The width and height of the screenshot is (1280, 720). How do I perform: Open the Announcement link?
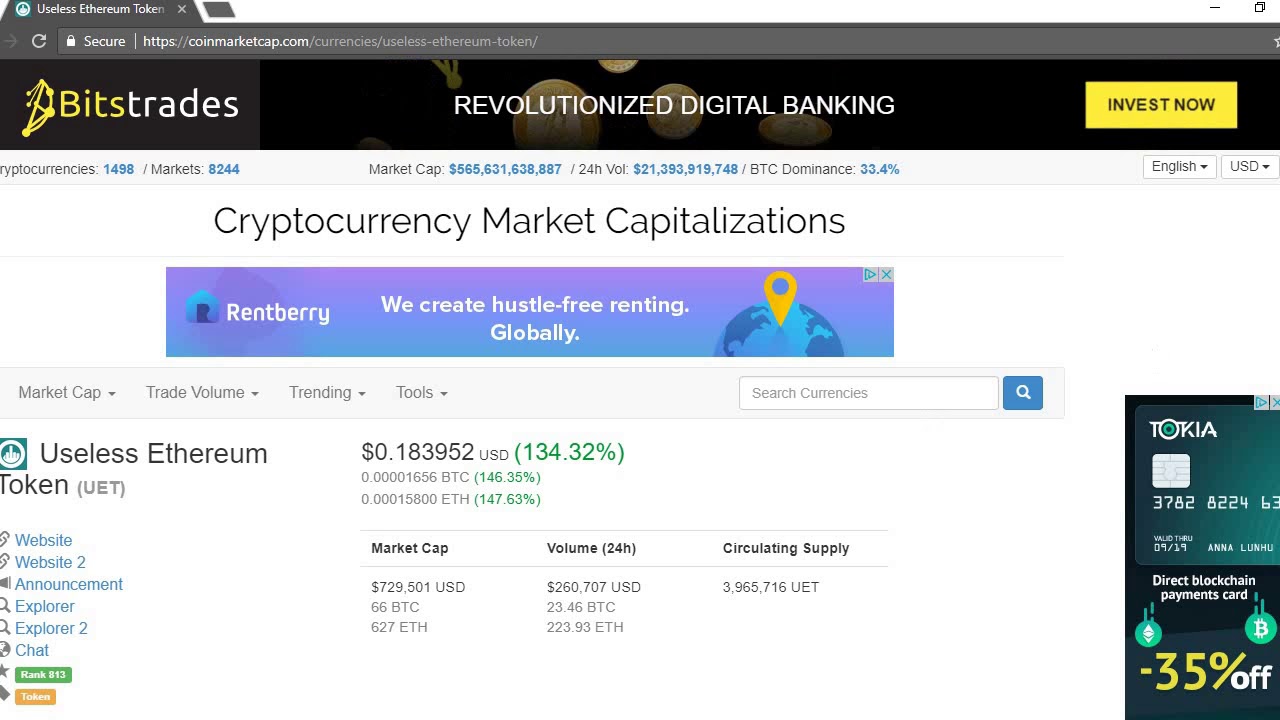[68, 584]
